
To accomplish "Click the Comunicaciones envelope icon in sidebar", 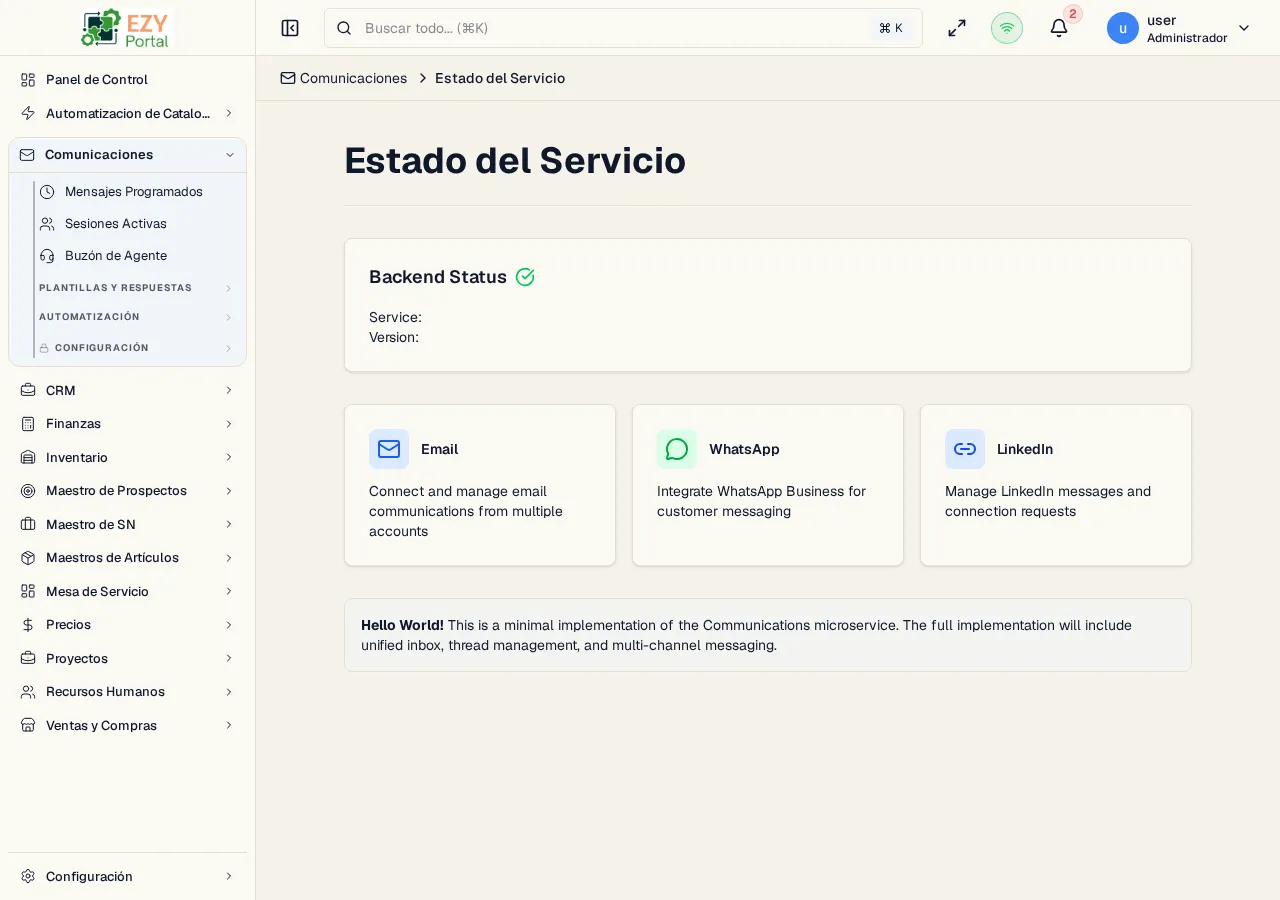I will 27,155.
